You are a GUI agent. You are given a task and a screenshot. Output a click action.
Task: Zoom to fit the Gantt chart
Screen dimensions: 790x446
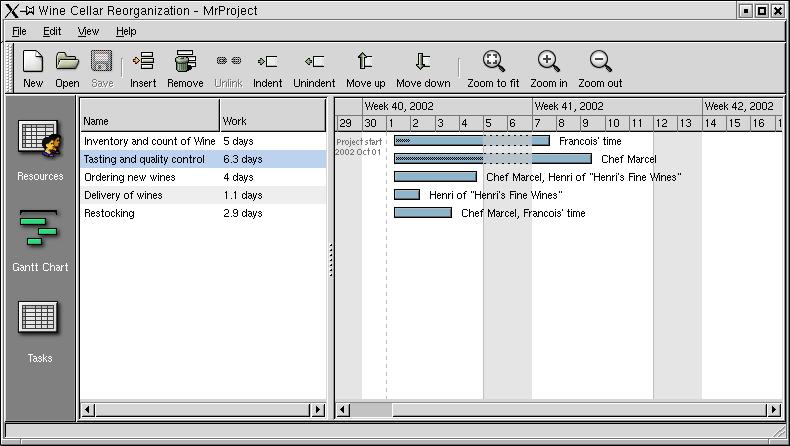click(493, 68)
